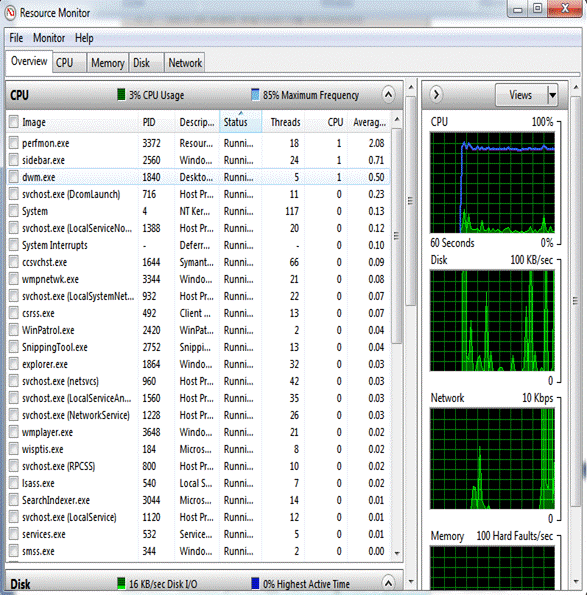This screenshot has height=595, width=587.
Task: Hide the graphs pane with arrow button
Action: [436, 94]
